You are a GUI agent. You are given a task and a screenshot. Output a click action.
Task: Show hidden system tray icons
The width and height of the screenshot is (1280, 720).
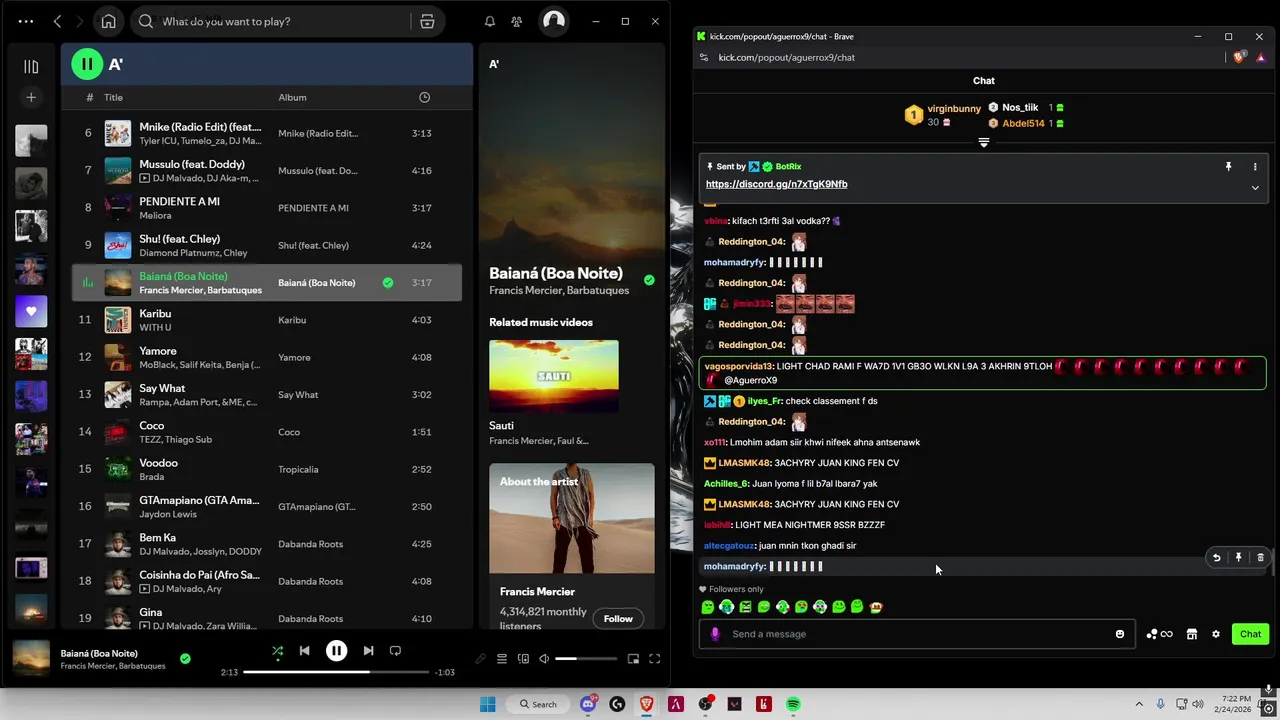pyautogui.click(x=1139, y=704)
